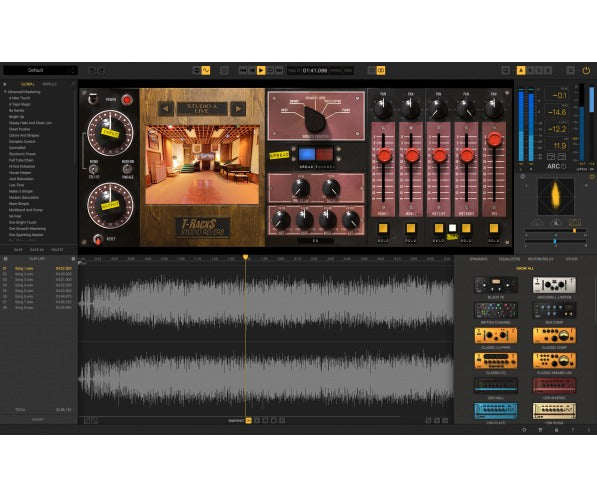This screenshot has height=497, width=597.
Task: Click the Delete preset button
Action: pyautogui.click(x=57, y=250)
